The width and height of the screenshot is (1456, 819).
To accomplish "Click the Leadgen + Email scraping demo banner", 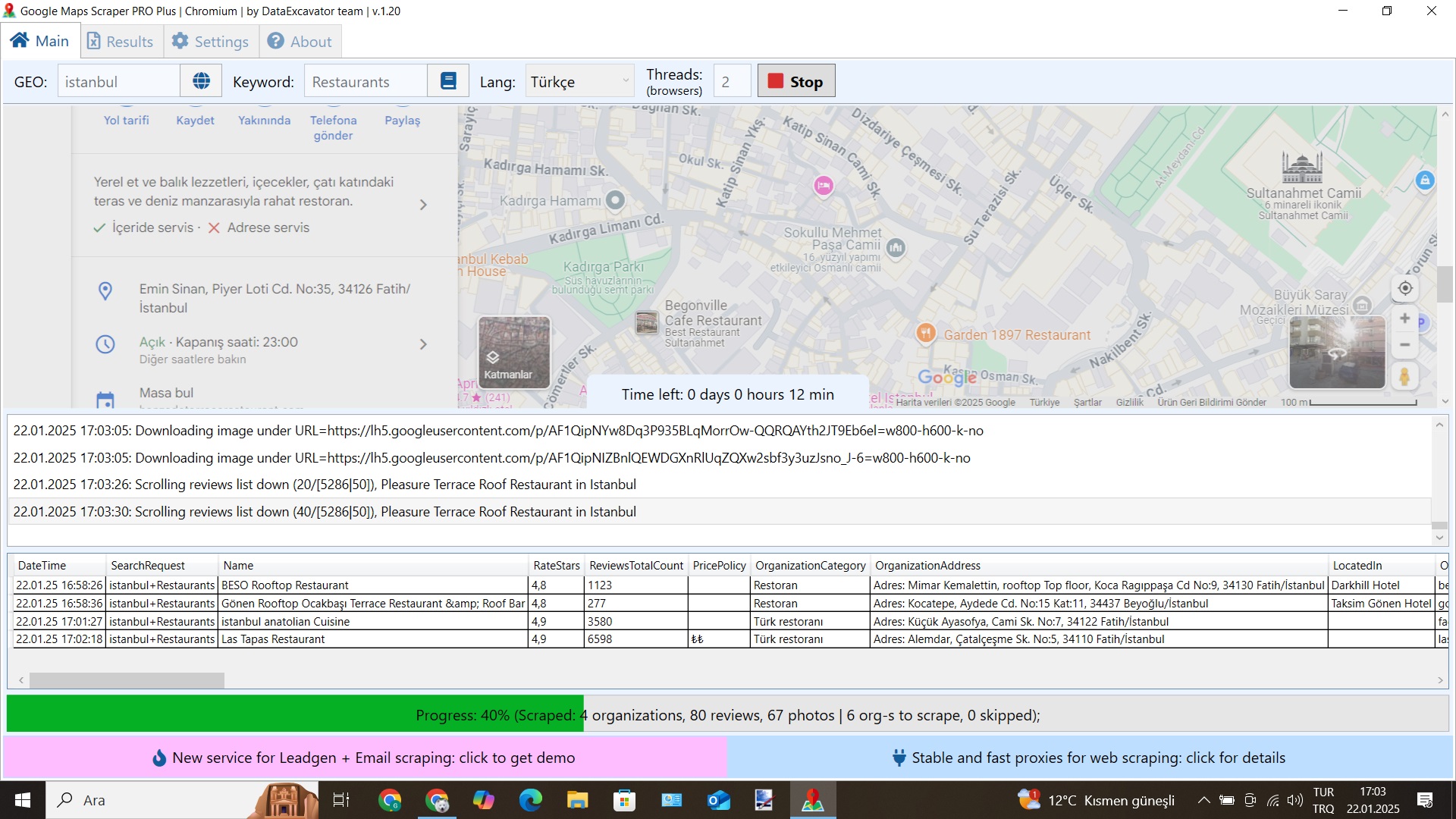I will click(x=366, y=758).
